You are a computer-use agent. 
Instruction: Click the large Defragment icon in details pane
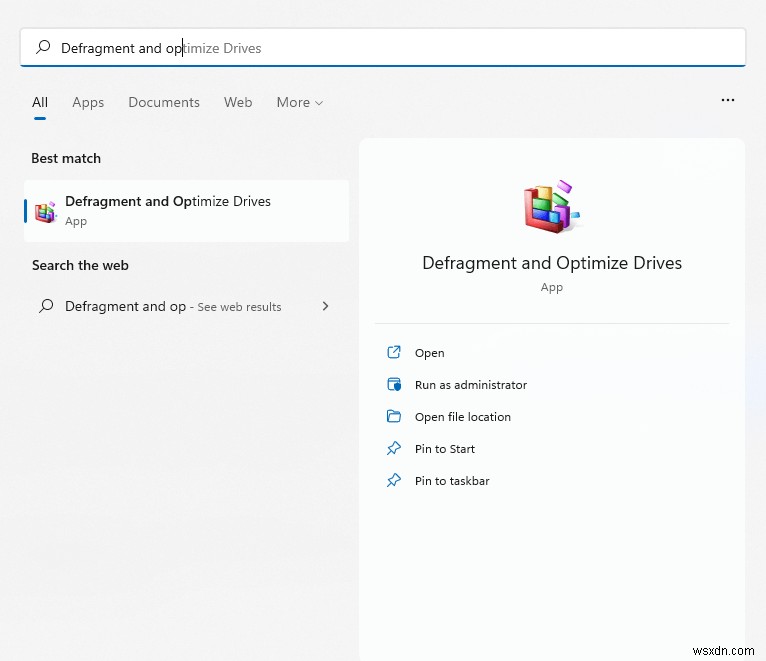(552, 206)
